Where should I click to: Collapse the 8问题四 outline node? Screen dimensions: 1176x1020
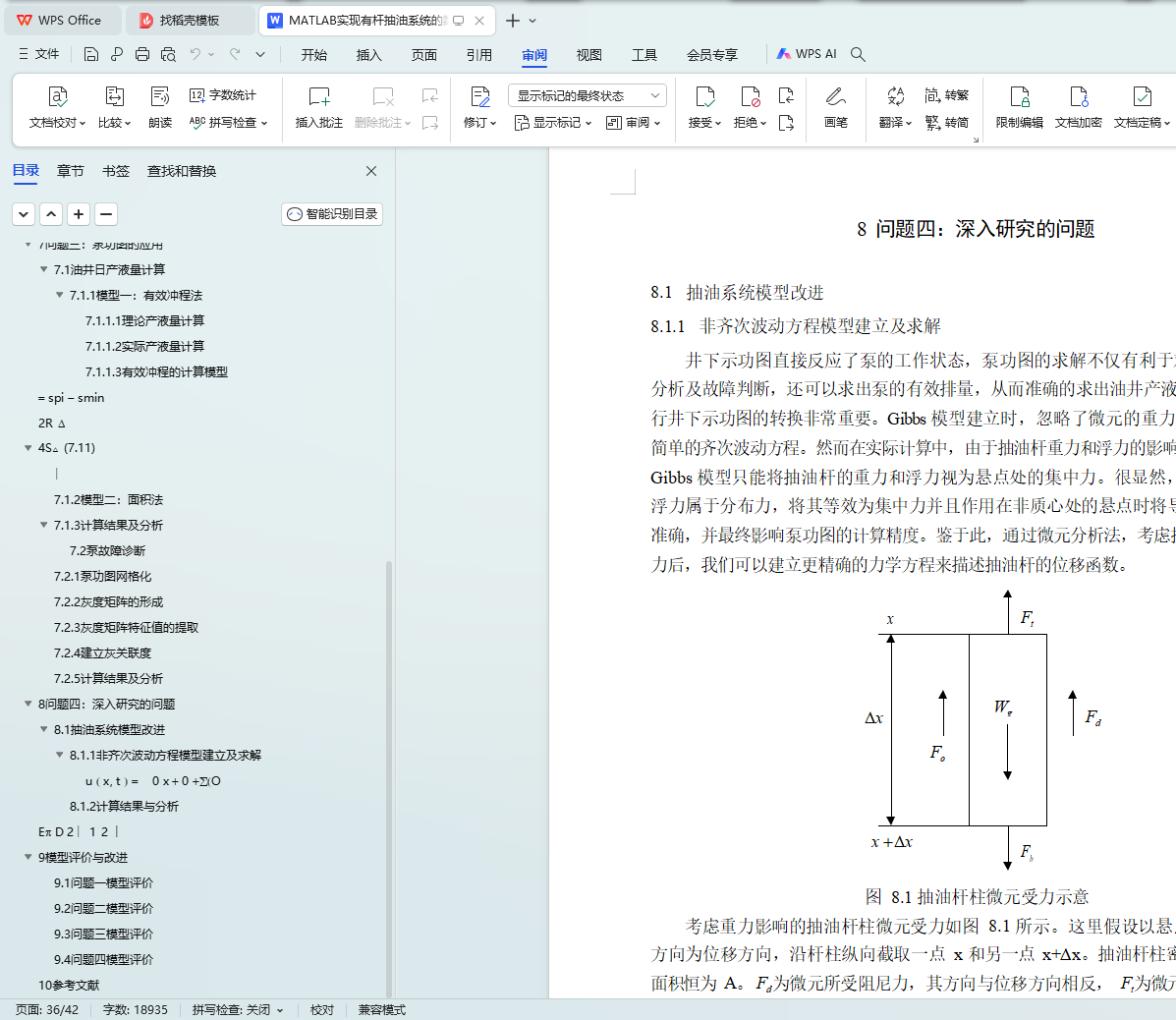tap(28, 704)
